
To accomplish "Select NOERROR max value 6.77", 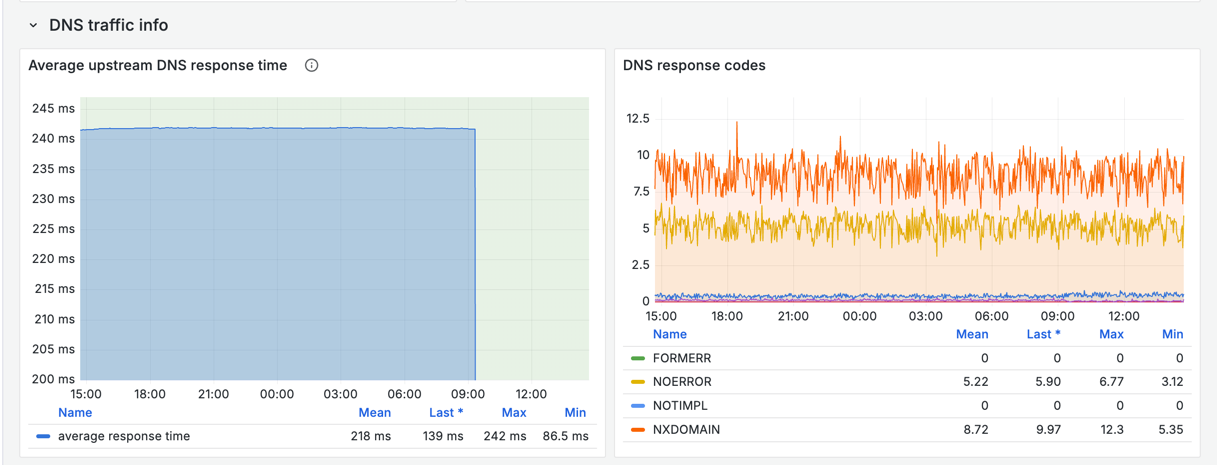I will (1110, 382).
